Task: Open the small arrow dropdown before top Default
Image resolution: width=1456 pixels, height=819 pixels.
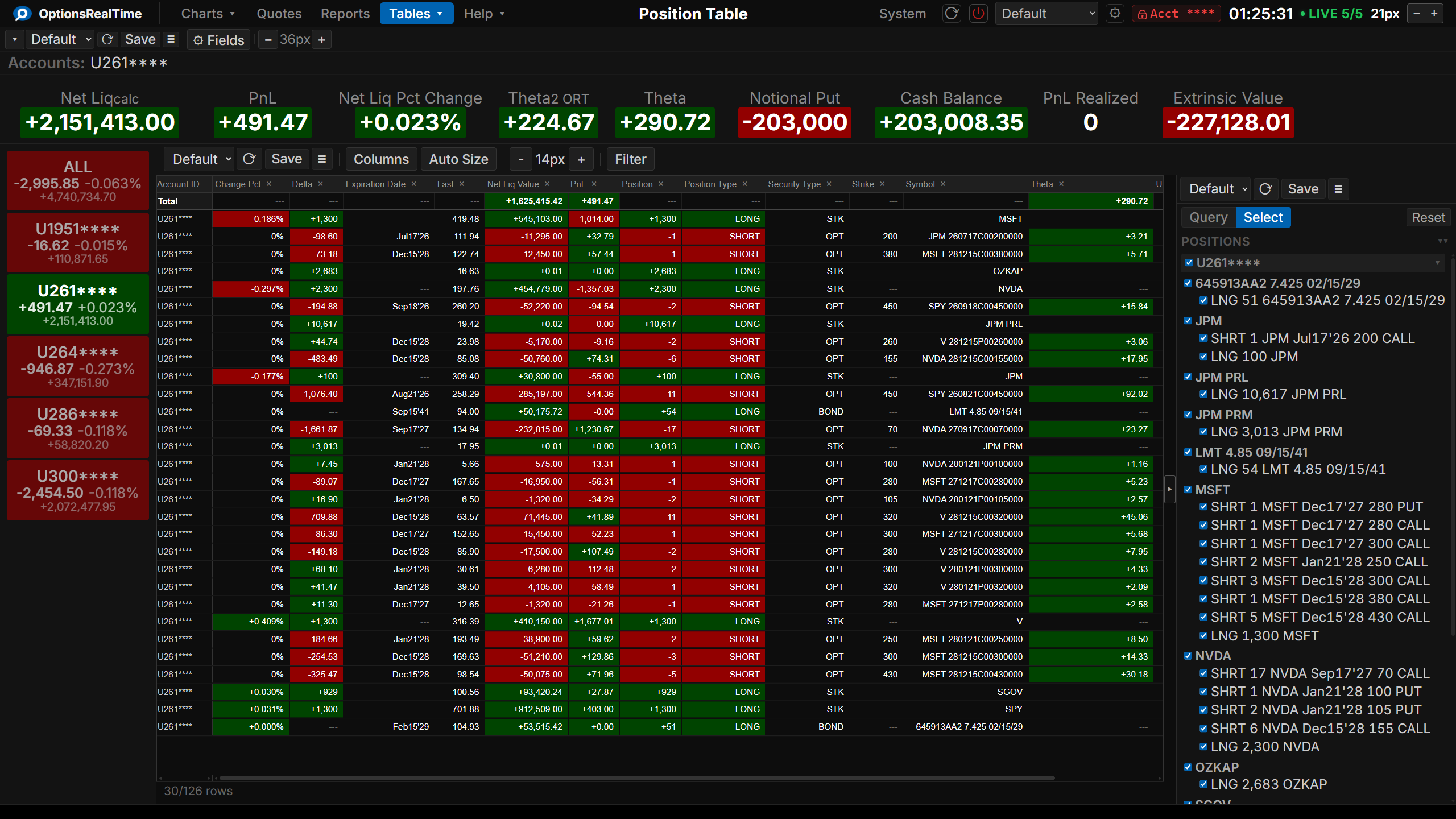Action: (15, 39)
